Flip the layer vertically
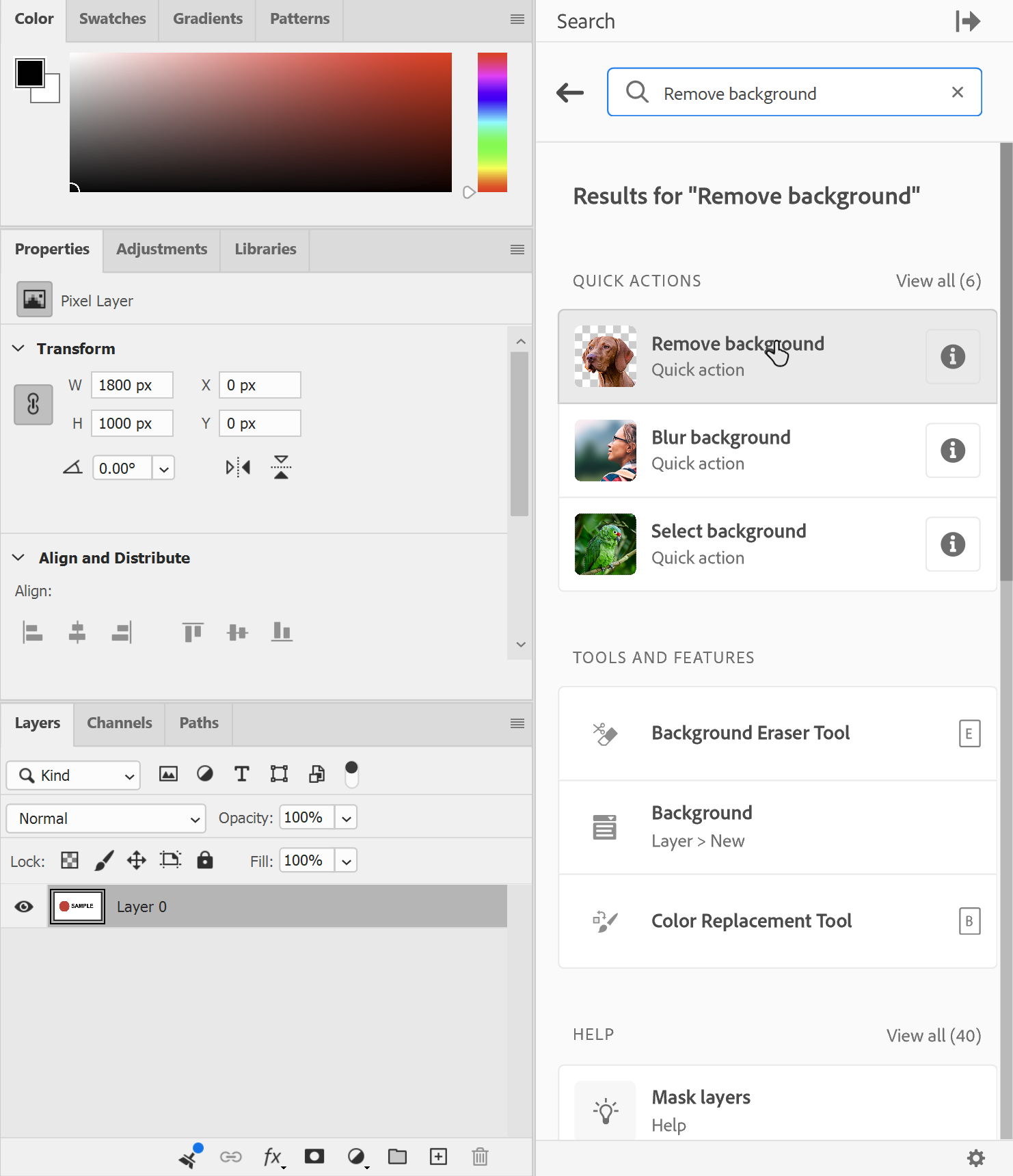The image size is (1013, 1176). (x=281, y=468)
